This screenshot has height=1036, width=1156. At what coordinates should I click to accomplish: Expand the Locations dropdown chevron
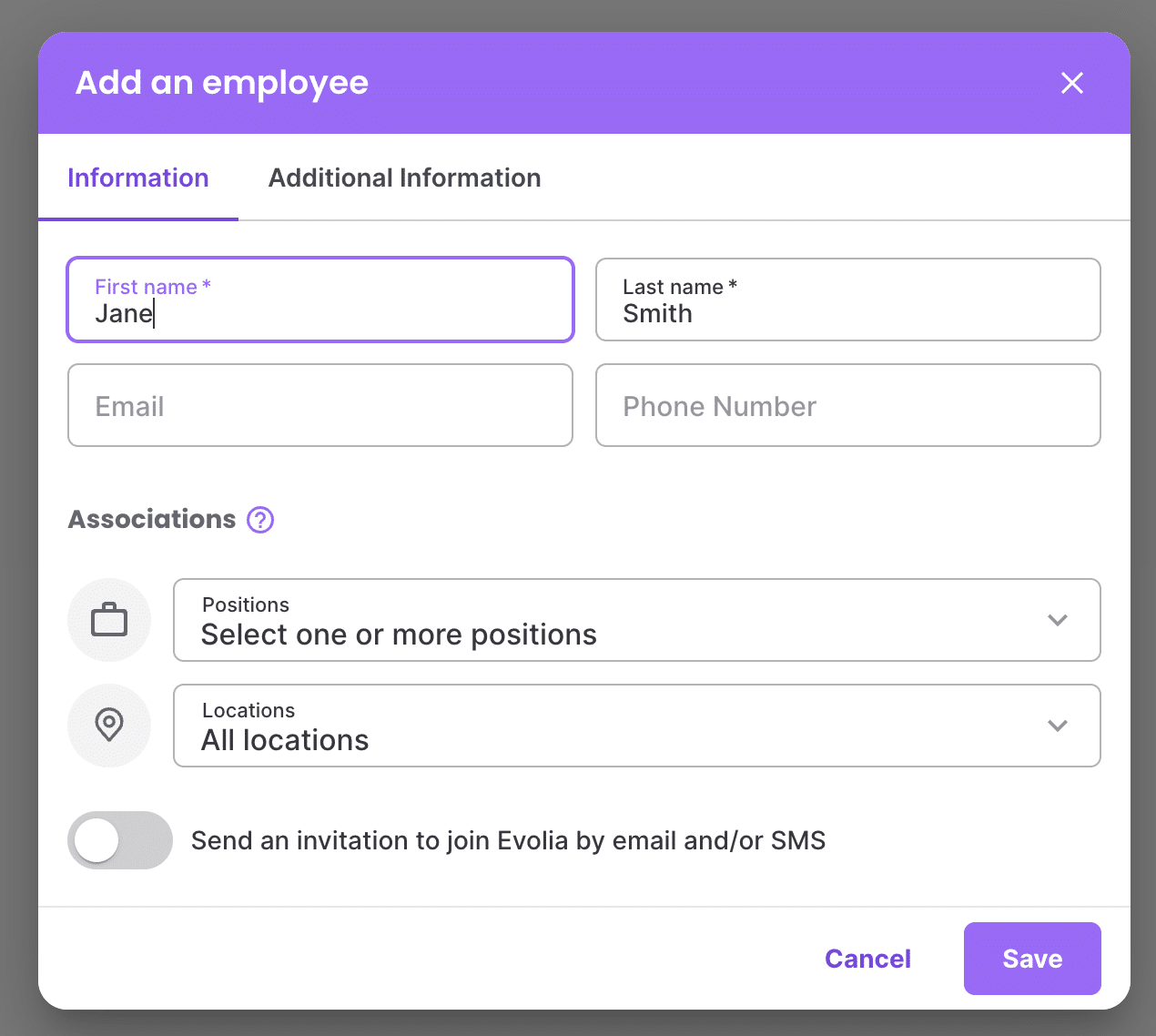(1058, 726)
